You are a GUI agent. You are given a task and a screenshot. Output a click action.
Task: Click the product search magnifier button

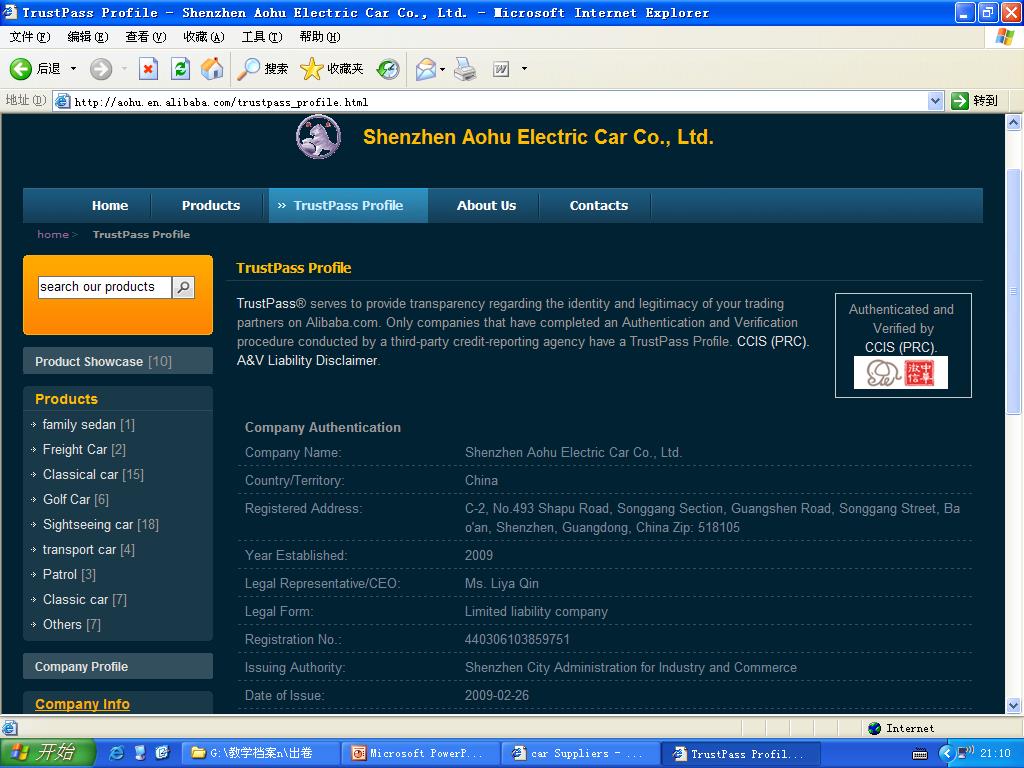pos(184,287)
